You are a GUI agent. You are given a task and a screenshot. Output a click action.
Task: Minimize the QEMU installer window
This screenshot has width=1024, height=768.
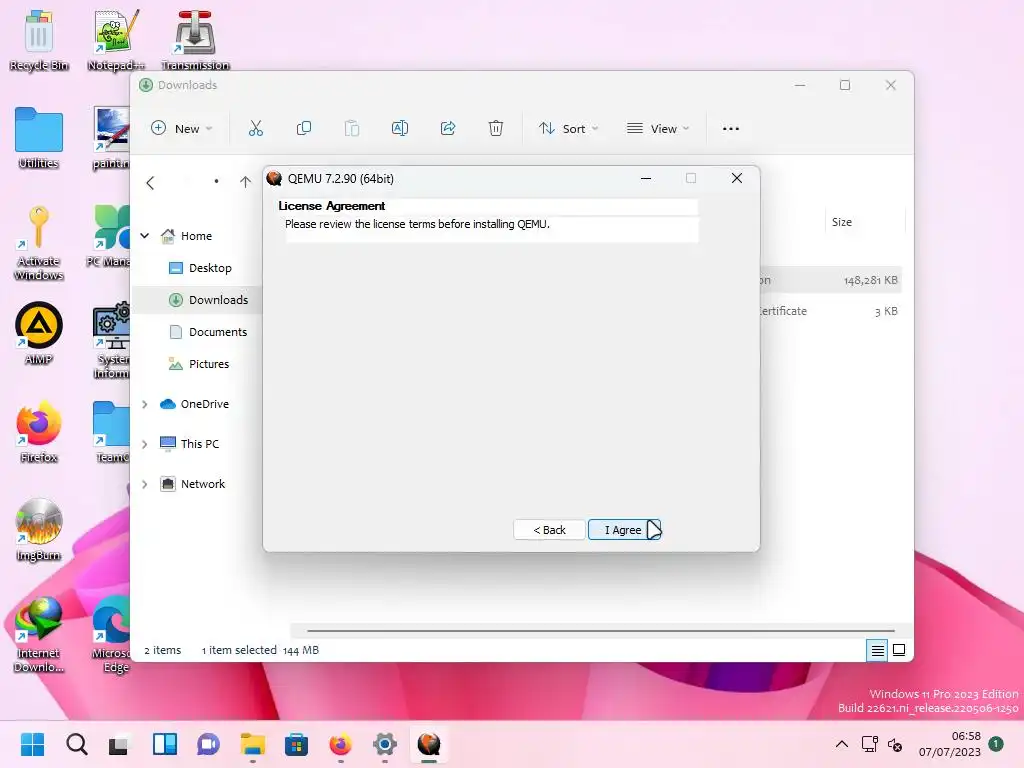646,178
